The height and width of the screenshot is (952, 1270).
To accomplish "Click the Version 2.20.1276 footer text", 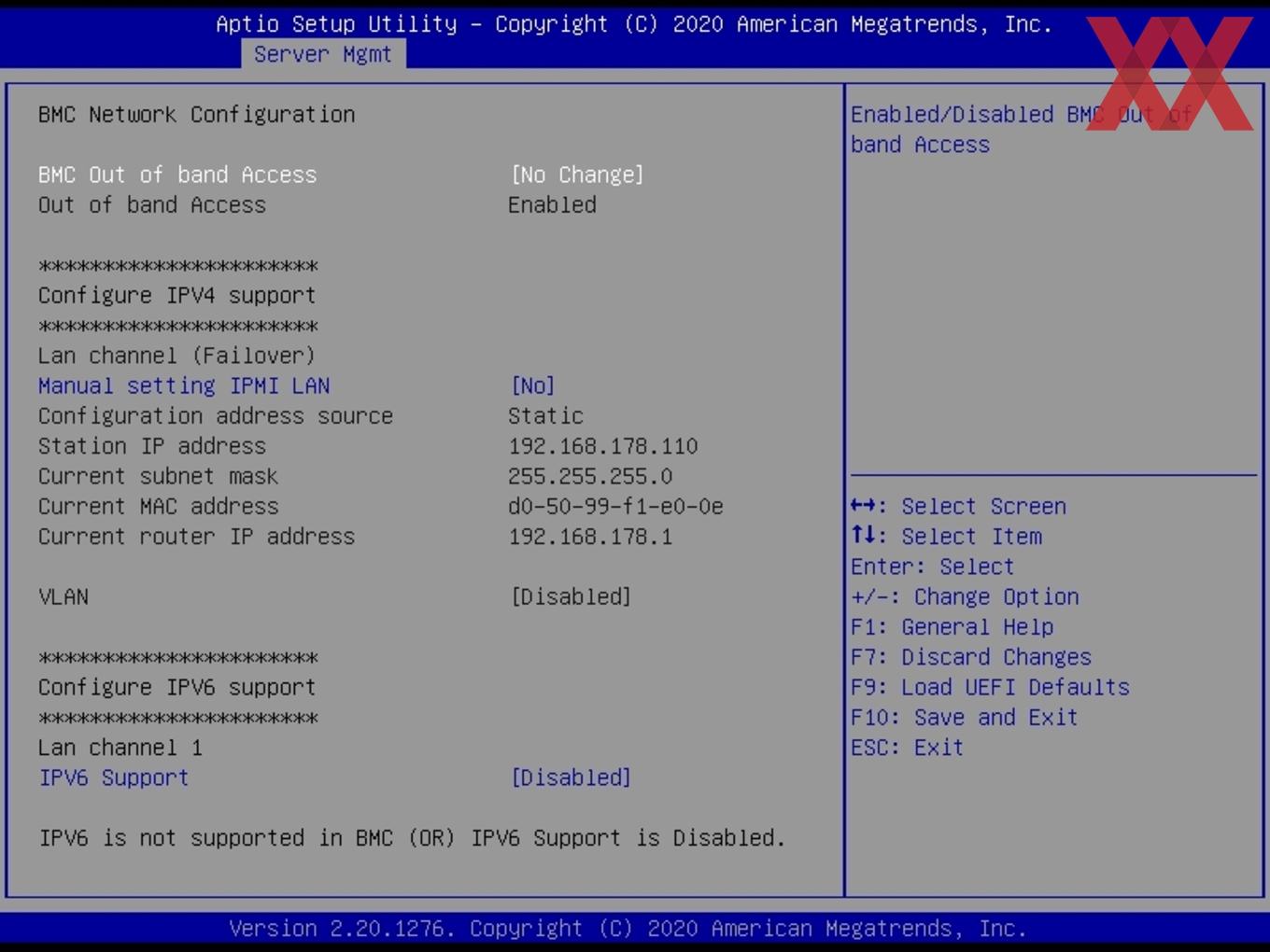I will click(x=628, y=929).
